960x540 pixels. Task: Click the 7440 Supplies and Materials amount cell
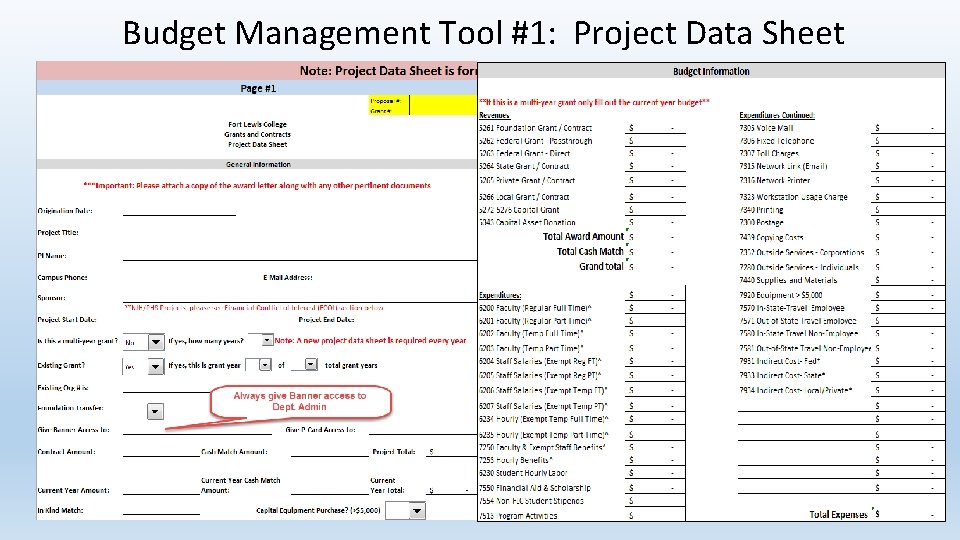click(908, 280)
